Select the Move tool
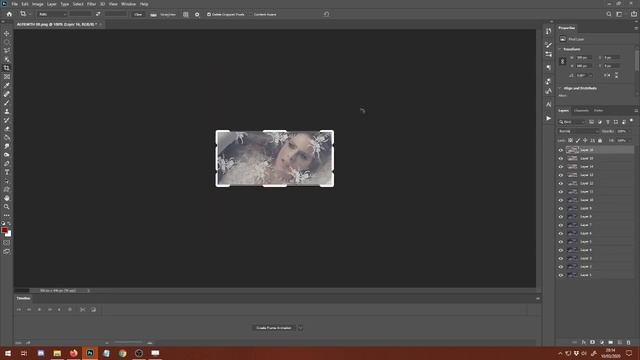Screen dimensions: 640x360 (7, 33)
